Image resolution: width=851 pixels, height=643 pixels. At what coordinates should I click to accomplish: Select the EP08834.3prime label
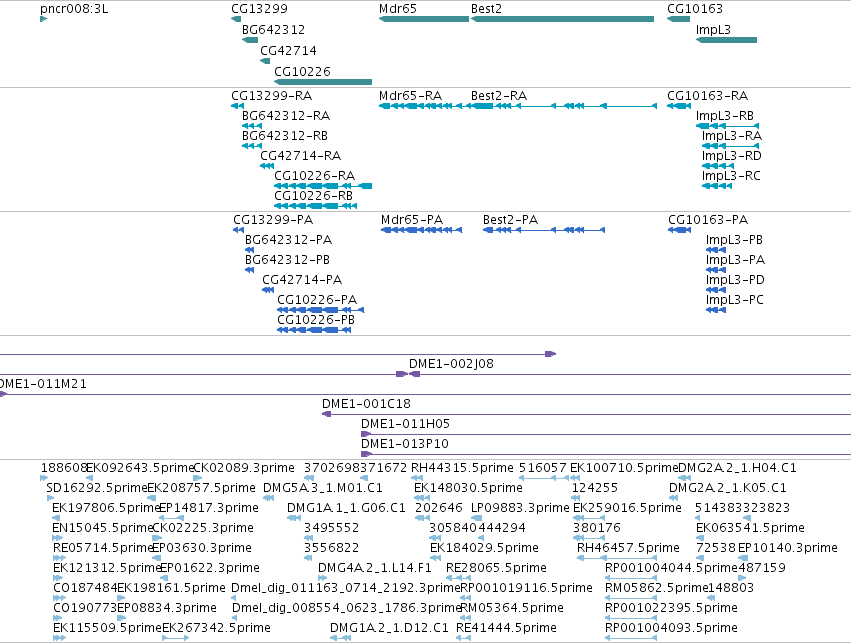click(167, 608)
